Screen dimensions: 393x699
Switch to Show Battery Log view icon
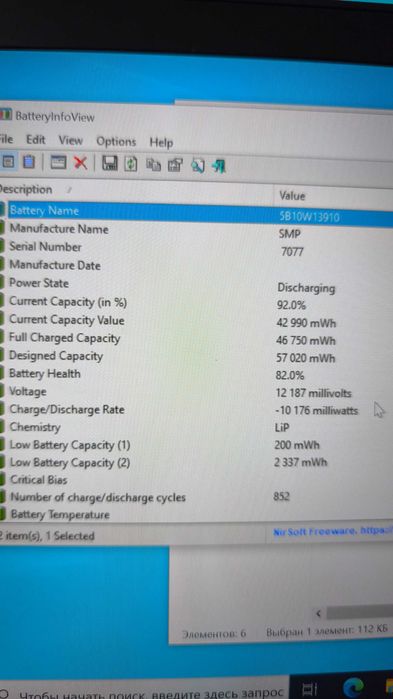29,162
